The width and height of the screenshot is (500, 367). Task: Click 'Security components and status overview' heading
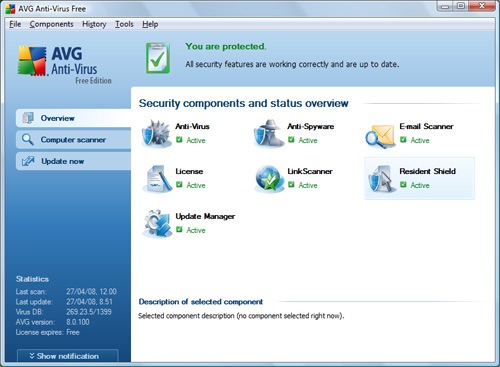pos(244,103)
